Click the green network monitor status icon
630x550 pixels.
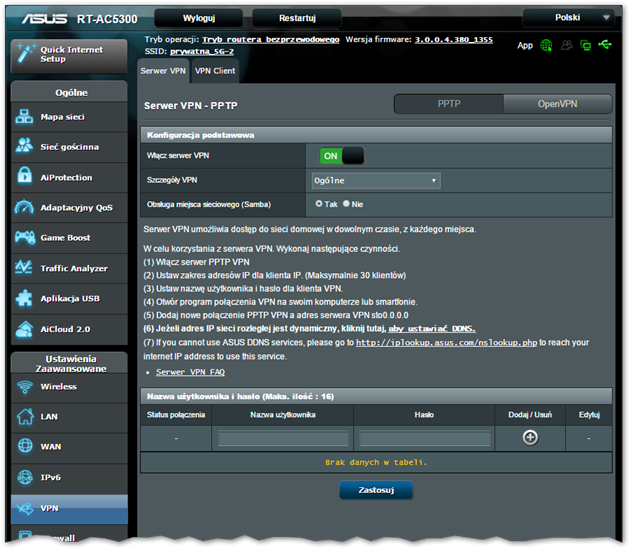[586, 45]
